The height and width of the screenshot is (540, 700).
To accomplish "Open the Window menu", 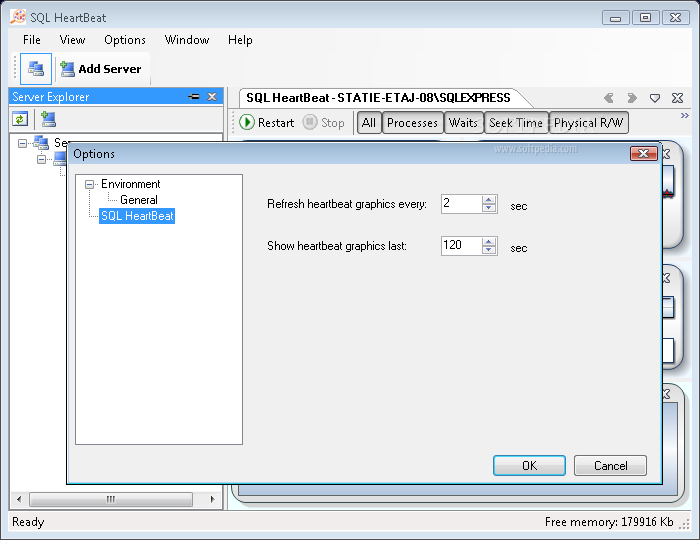I will [187, 40].
